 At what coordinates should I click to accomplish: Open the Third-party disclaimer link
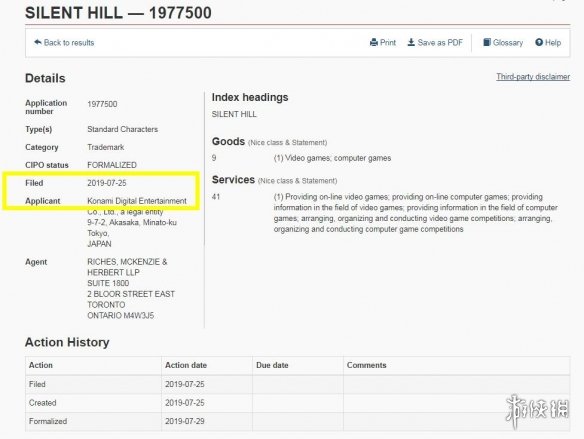click(x=533, y=77)
